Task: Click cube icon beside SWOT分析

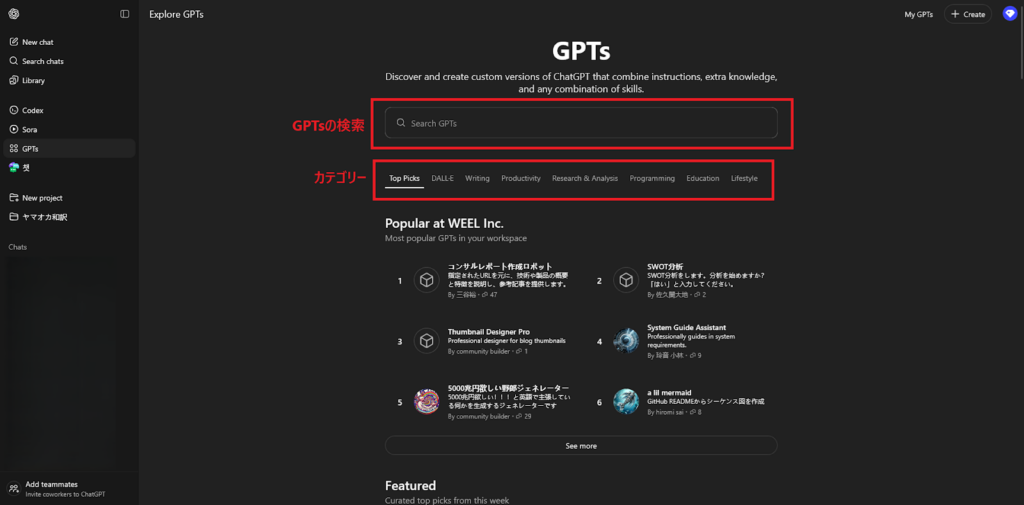Action: tap(626, 281)
